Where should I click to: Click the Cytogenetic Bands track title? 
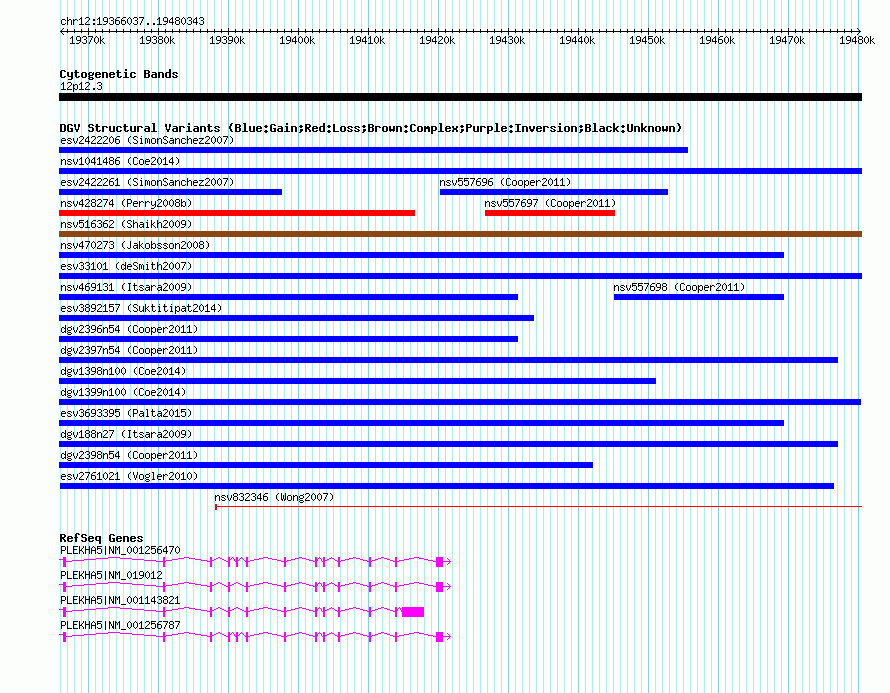(119, 74)
